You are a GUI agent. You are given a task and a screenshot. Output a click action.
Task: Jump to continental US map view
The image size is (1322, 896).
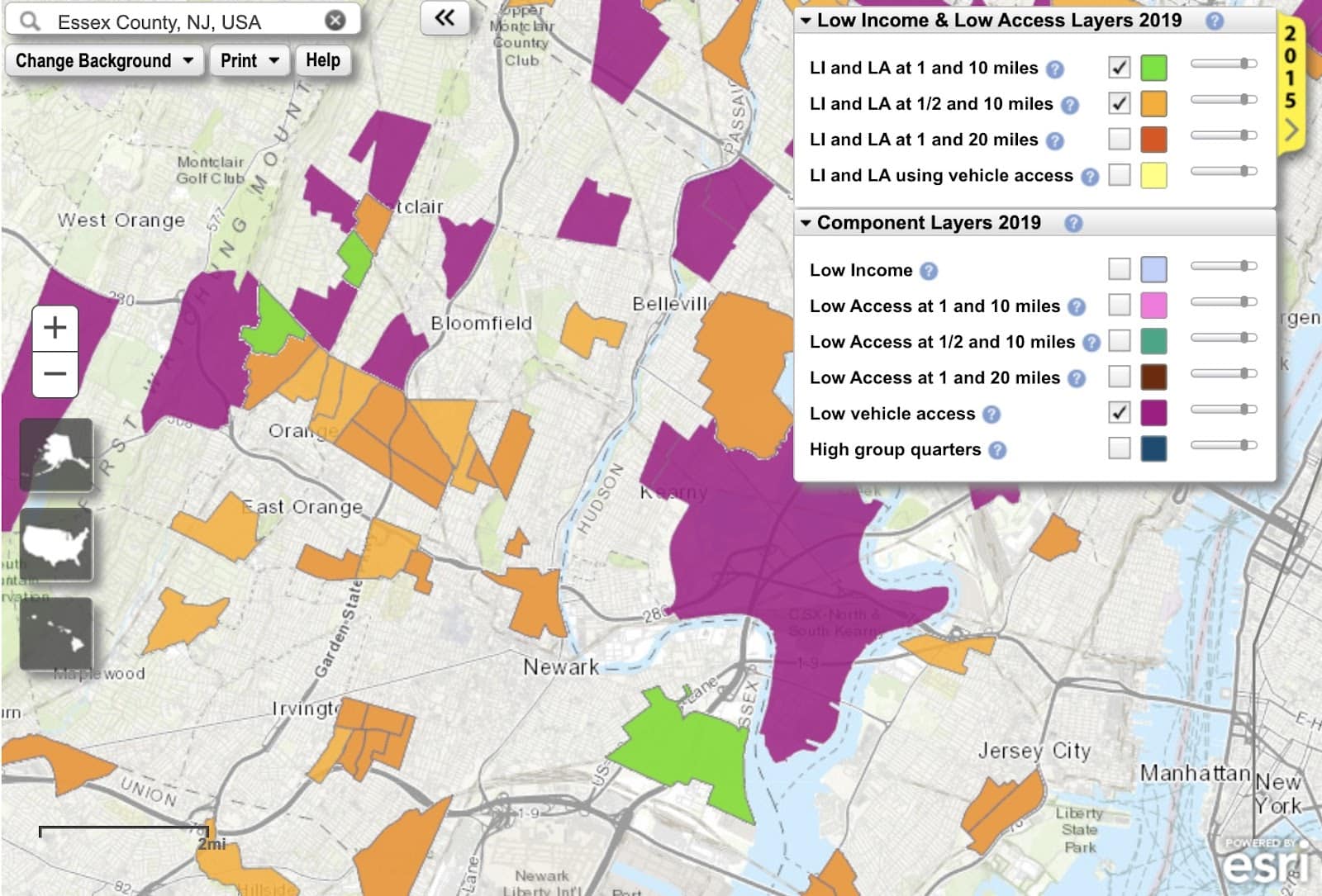click(x=56, y=544)
